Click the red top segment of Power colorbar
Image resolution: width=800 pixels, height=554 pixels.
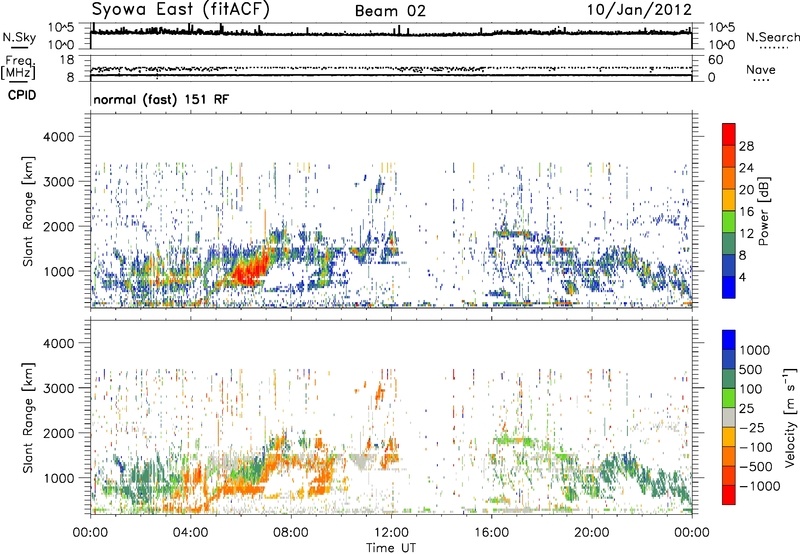click(729, 134)
